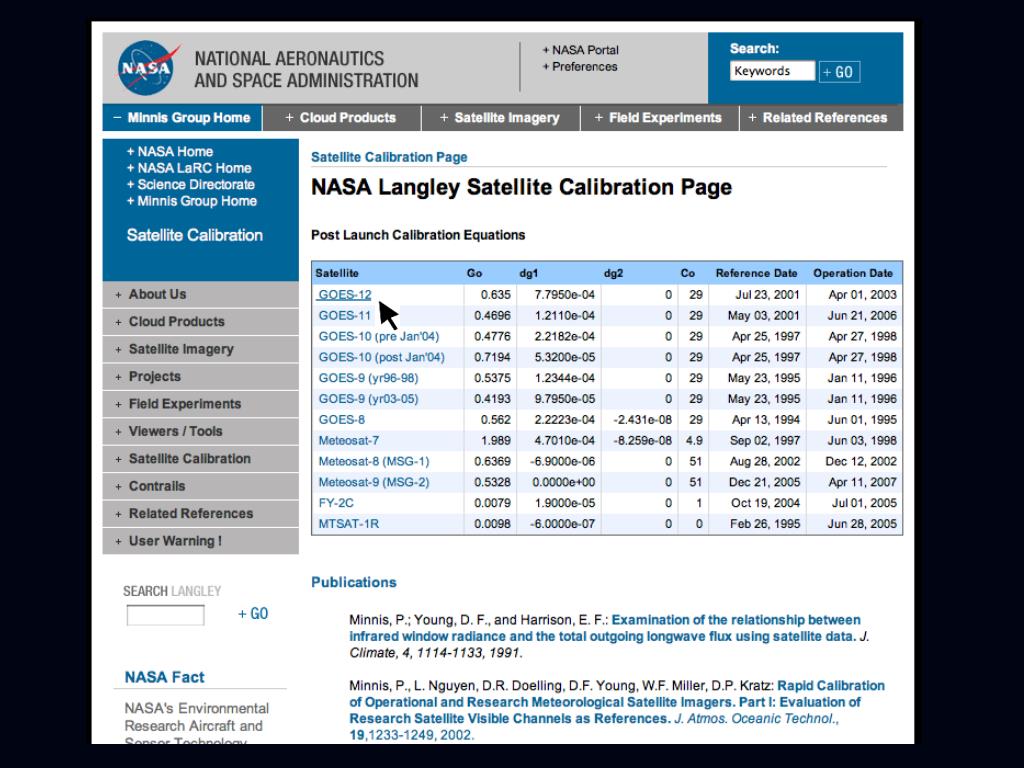Open the Meteosat-8 (MSG-1) link
1024x768 pixels.
[x=374, y=462]
